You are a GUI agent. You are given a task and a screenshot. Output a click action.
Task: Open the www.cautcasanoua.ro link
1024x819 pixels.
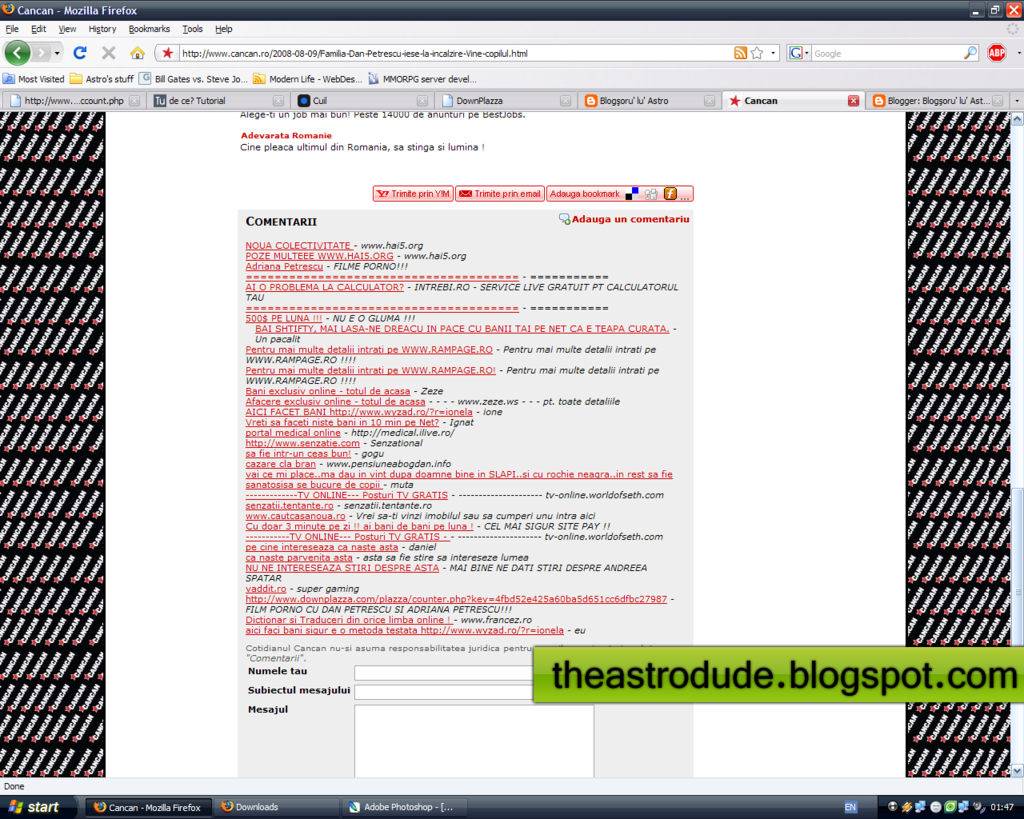[295, 516]
